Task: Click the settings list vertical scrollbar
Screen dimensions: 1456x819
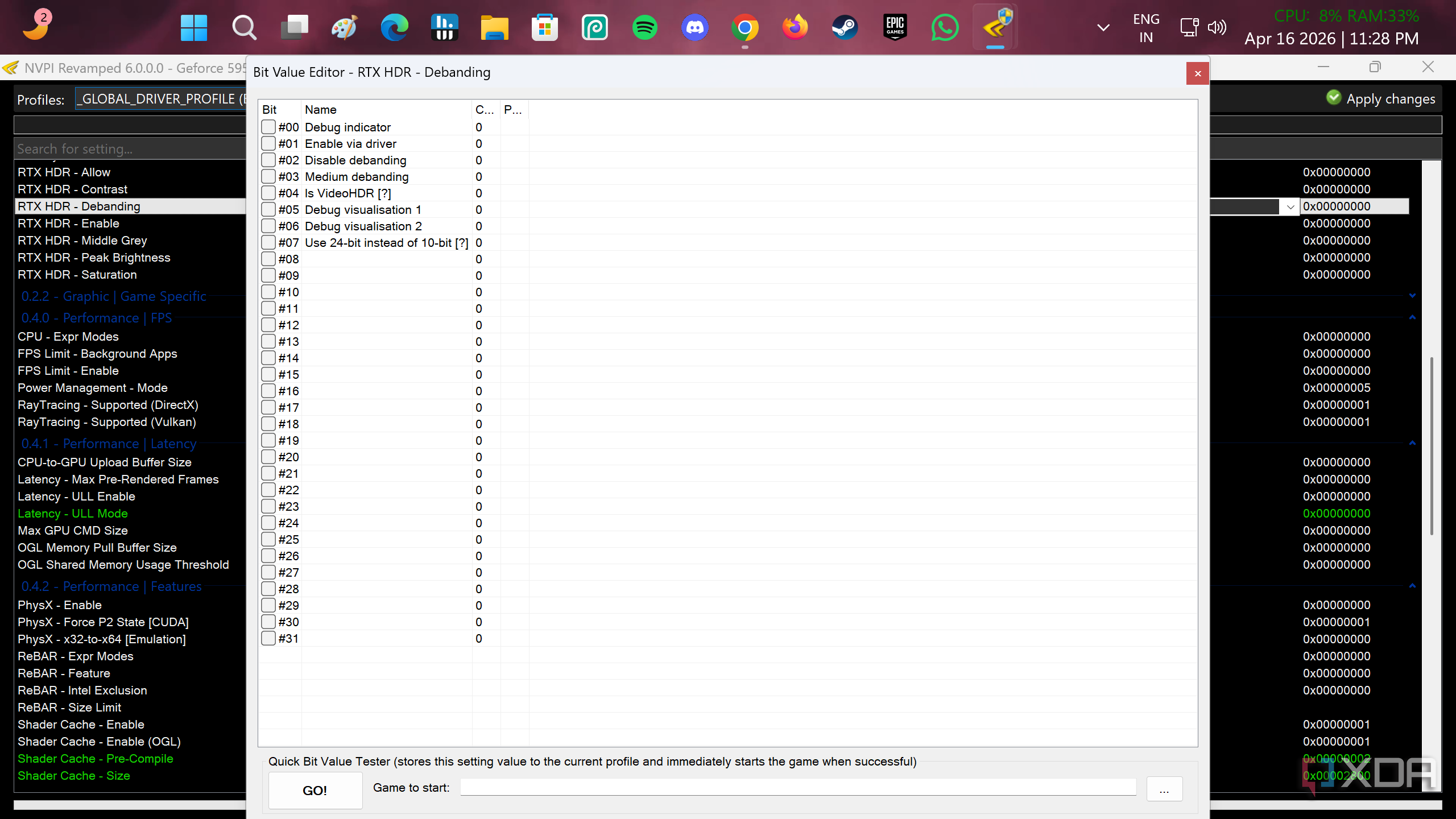Action: coord(1431,446)
